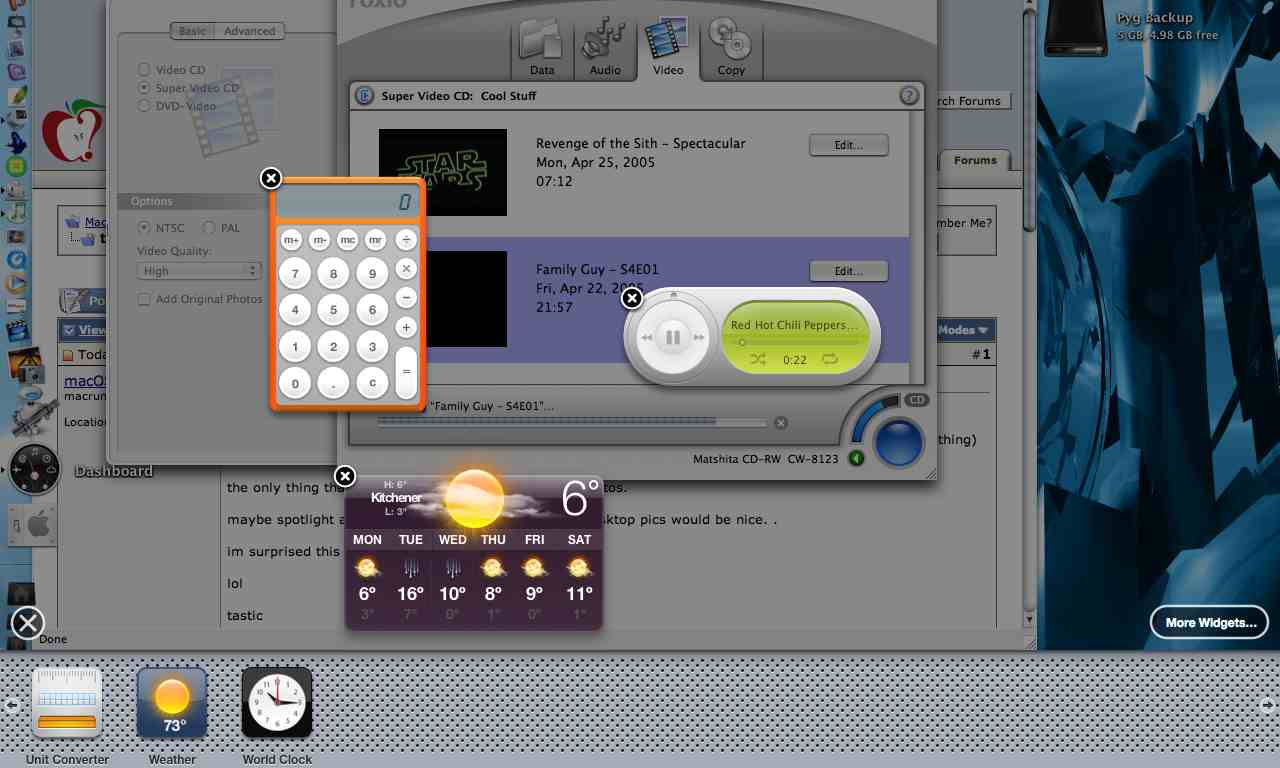Switch to the Video tab in Roxio
This screenshot has height=768, width=1280.
(667, 48)
